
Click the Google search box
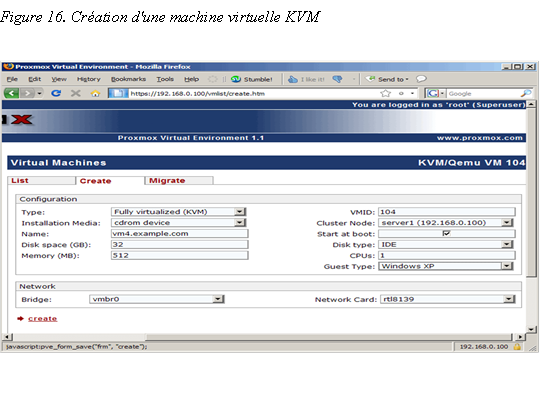(x=484, y=93)
